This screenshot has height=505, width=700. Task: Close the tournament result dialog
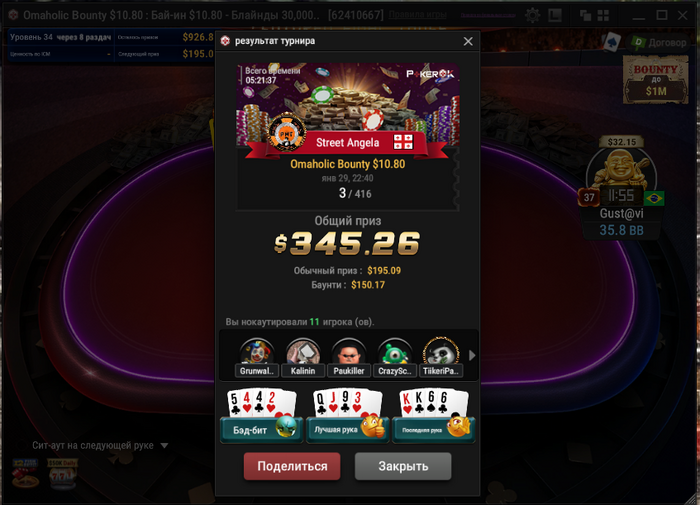click(468, 41)
